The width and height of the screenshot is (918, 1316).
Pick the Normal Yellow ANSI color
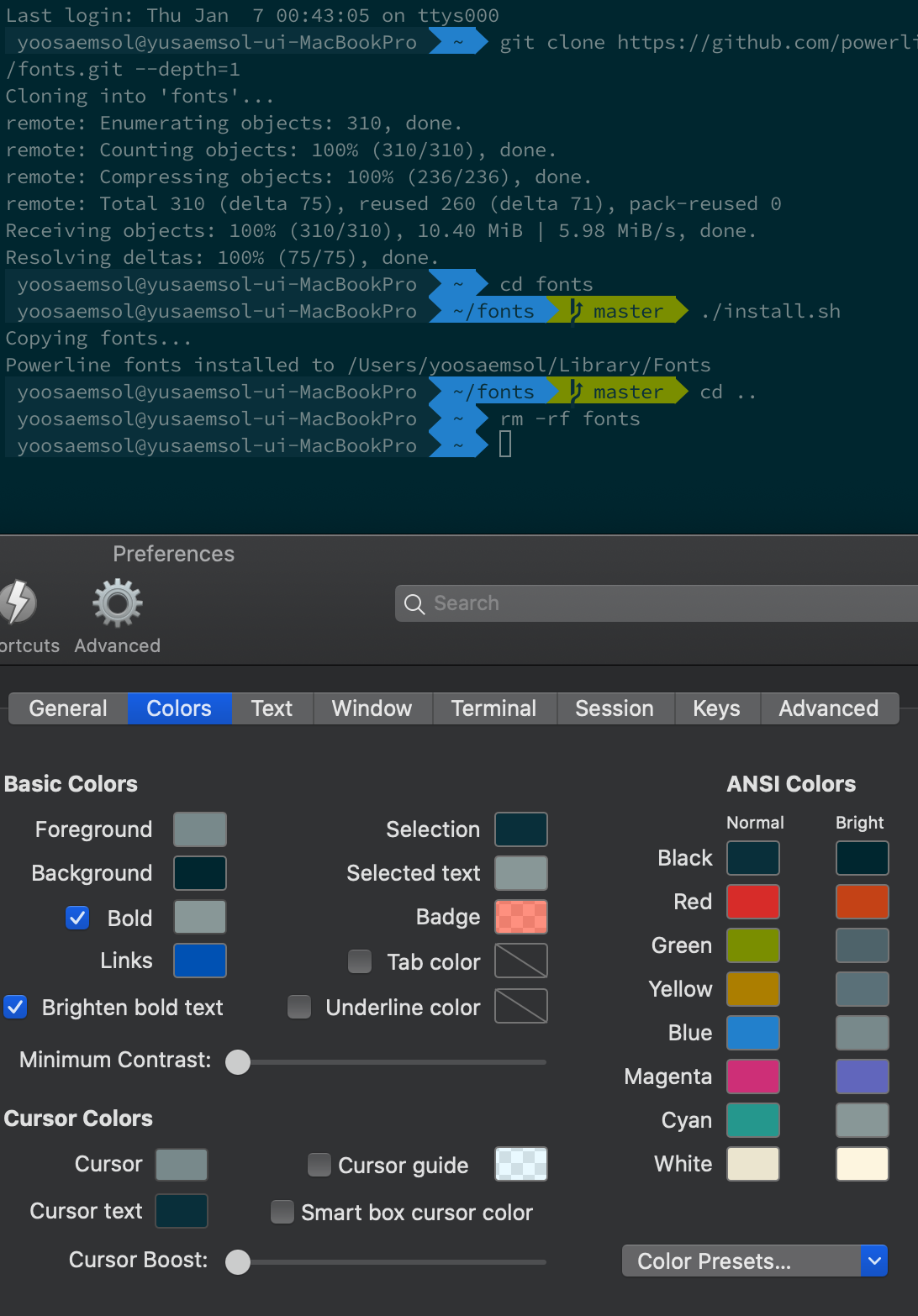point(753,989)
